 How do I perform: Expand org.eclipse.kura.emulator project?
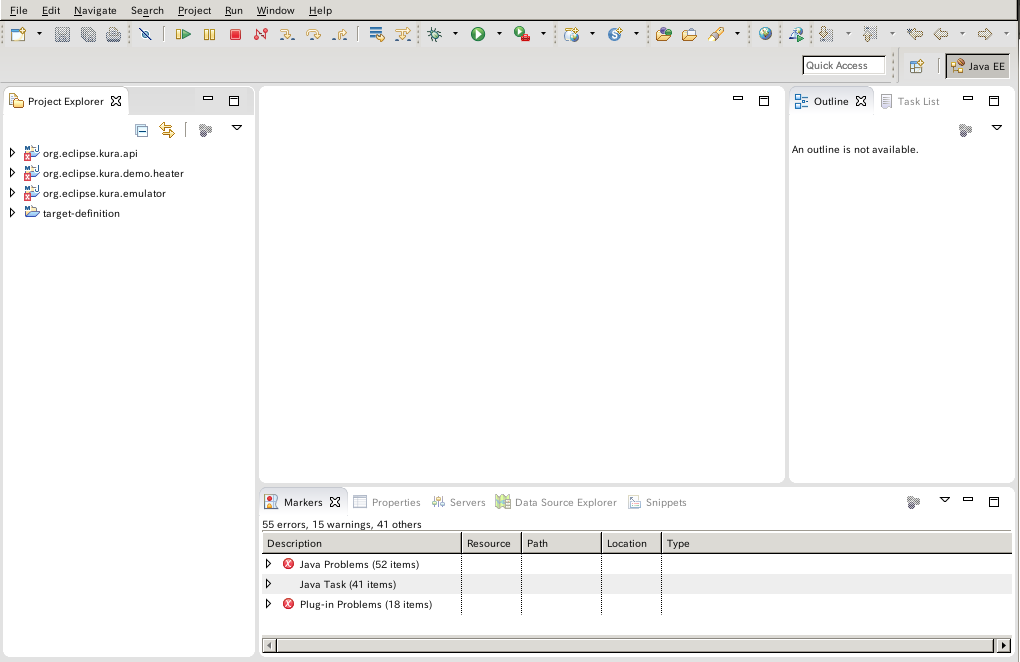point(12,193)
